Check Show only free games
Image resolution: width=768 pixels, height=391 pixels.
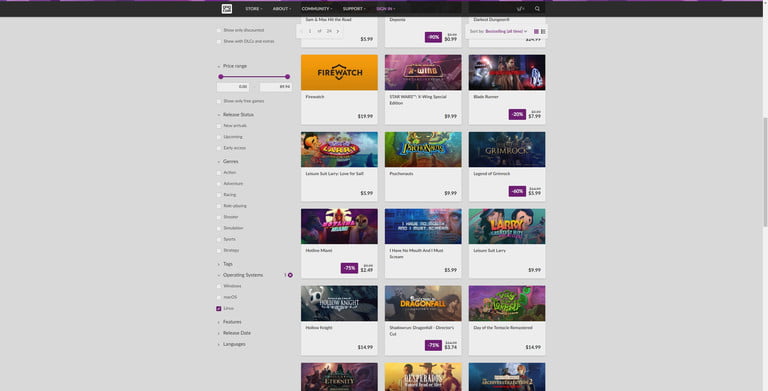[x=219, y=101]
